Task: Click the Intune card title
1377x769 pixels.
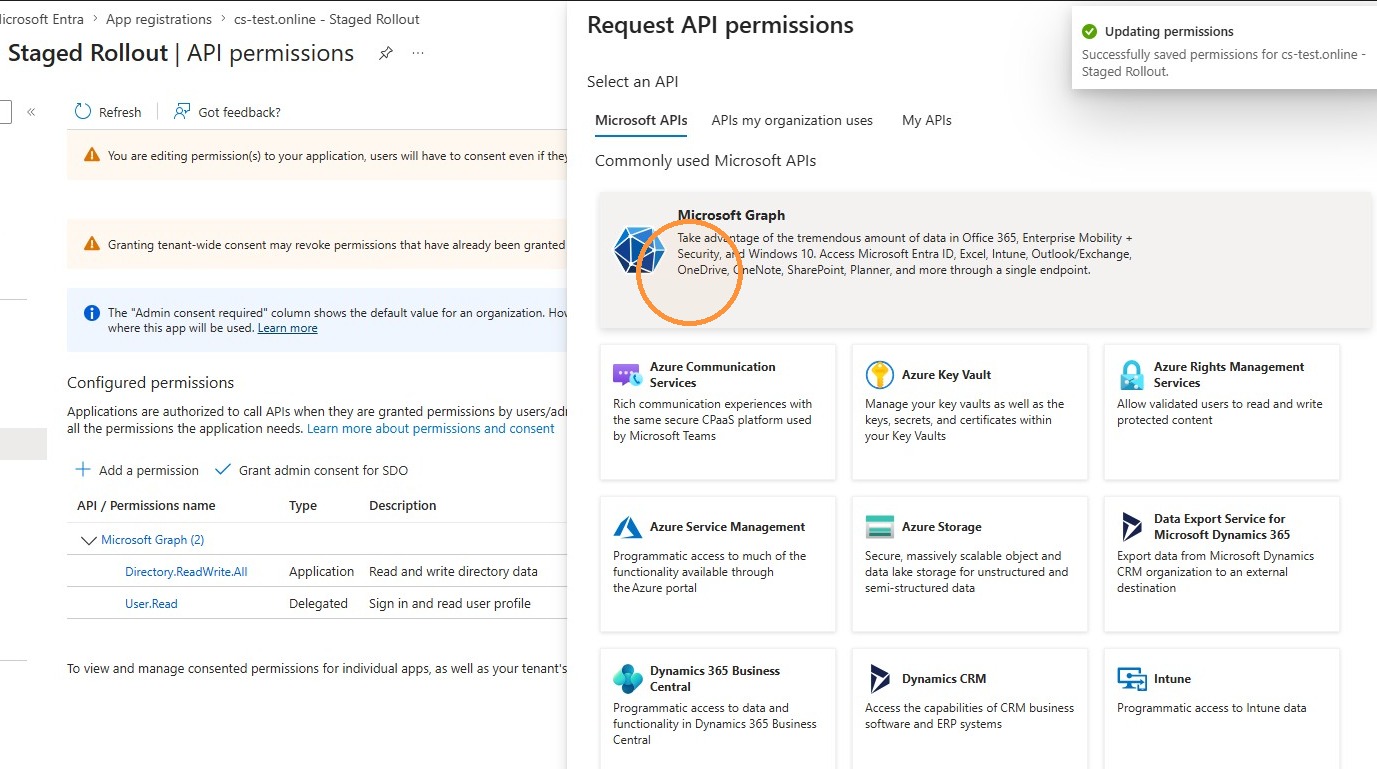Action: click(1172, 679)
